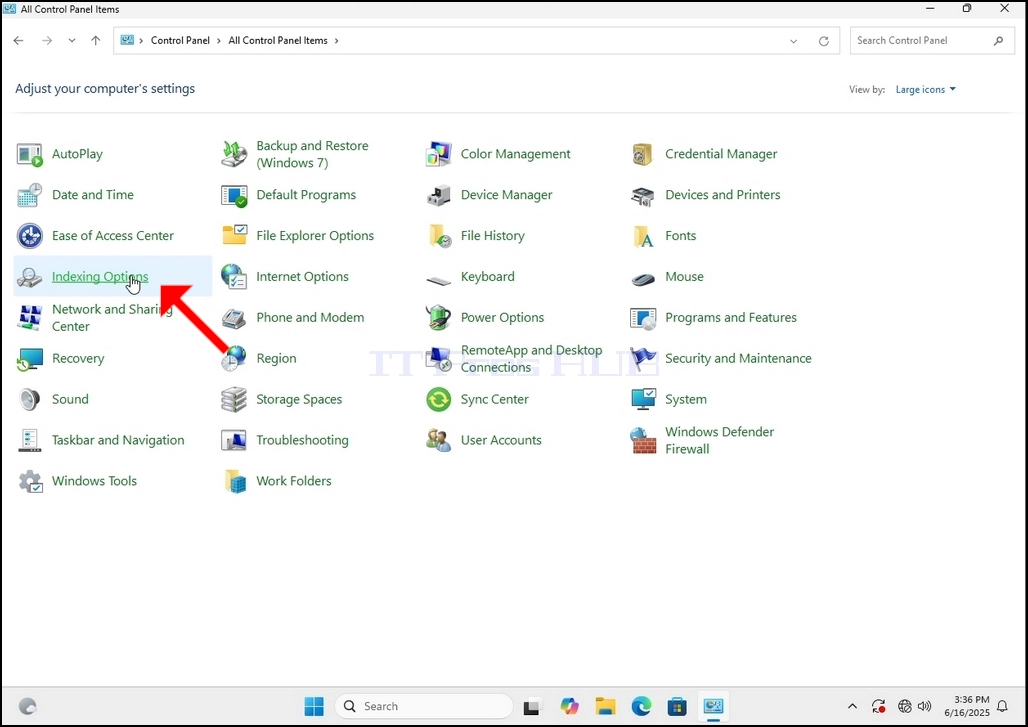Click the Task View taskbar icon
Viewport: 1028px width, 727px height.
coord(532,707)
